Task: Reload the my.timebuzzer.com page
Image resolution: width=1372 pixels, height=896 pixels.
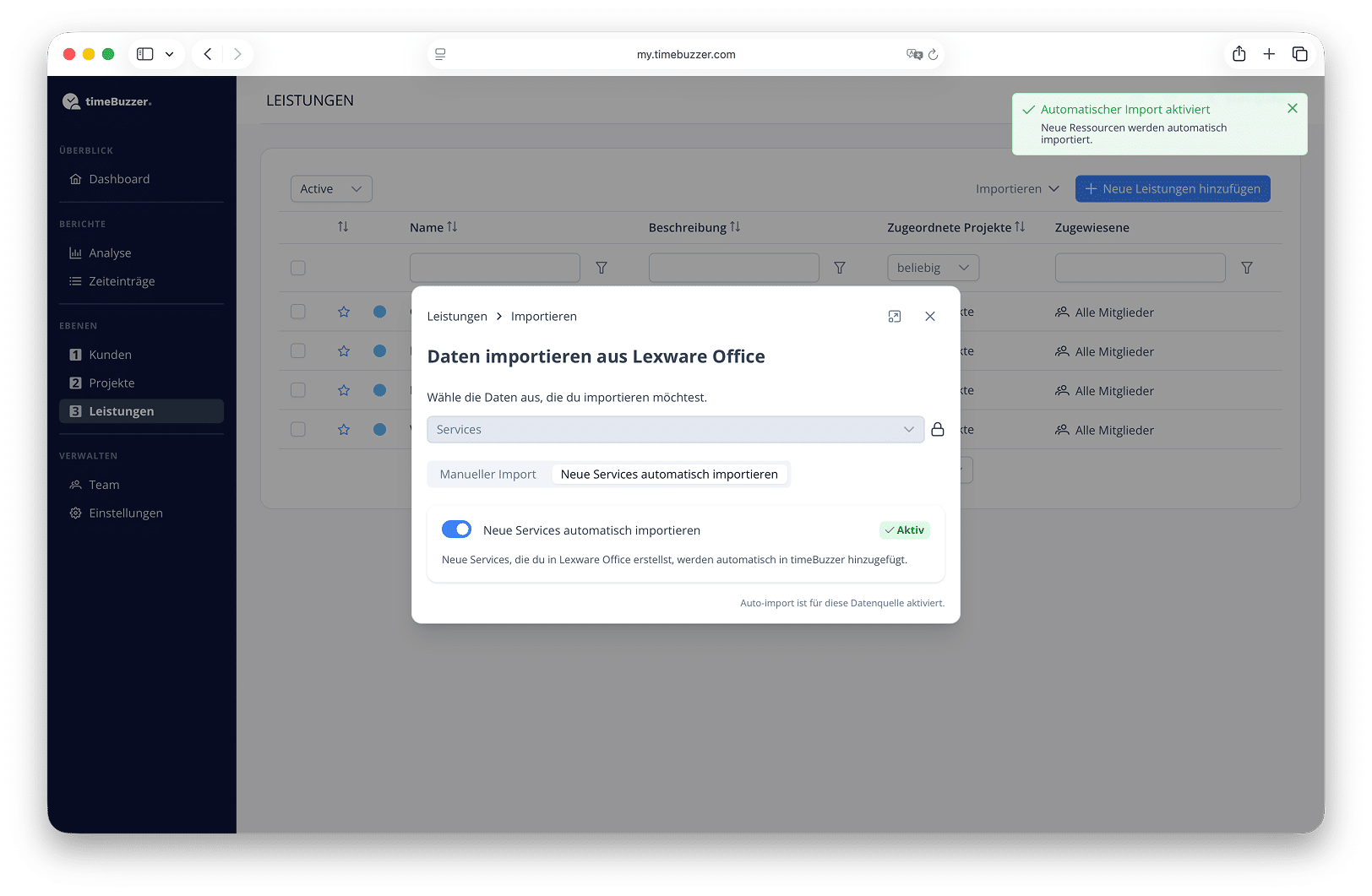Action: (x=933, y=54)
